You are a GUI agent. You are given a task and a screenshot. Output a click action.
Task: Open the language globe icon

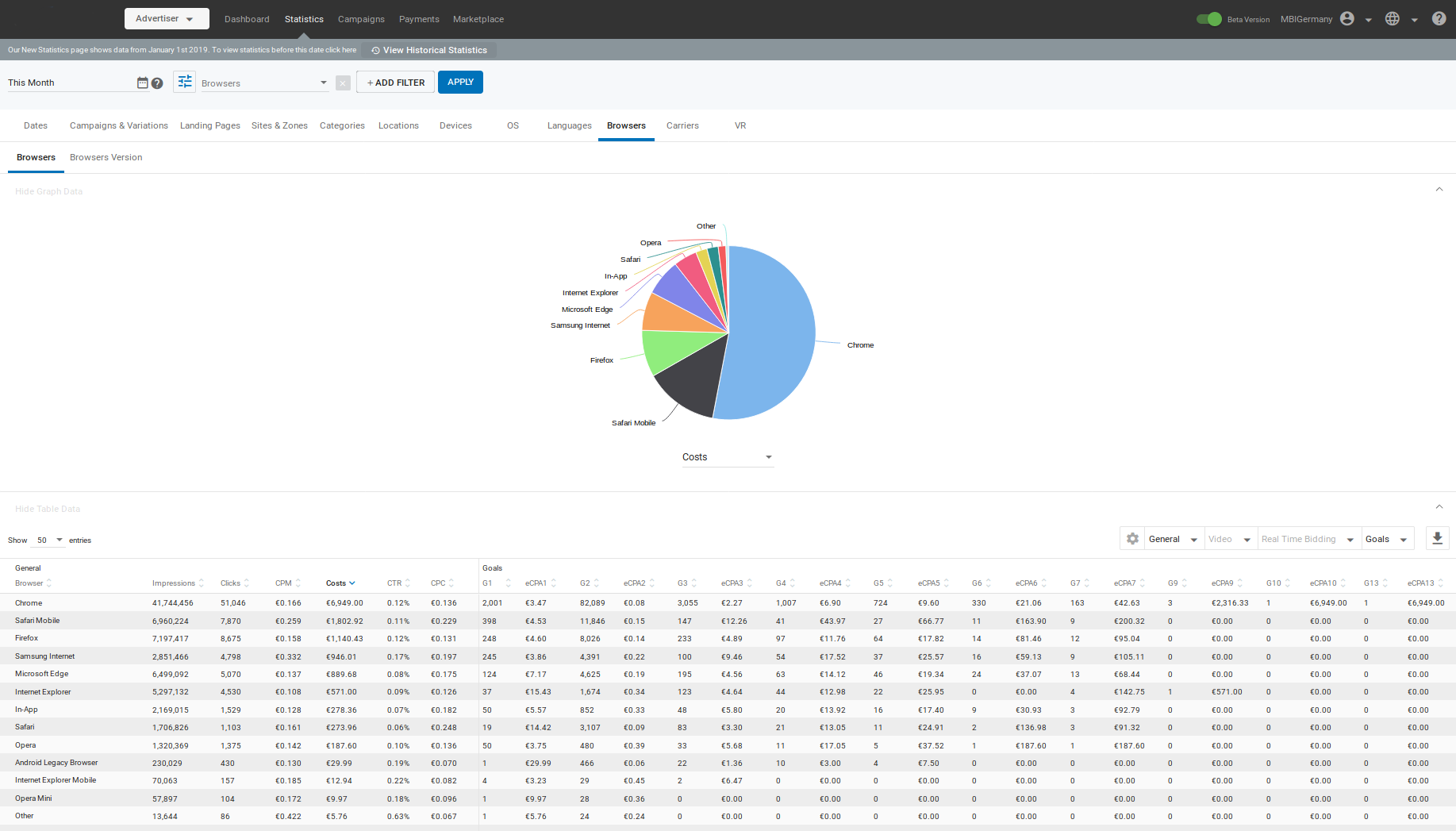pos(1393,19)
